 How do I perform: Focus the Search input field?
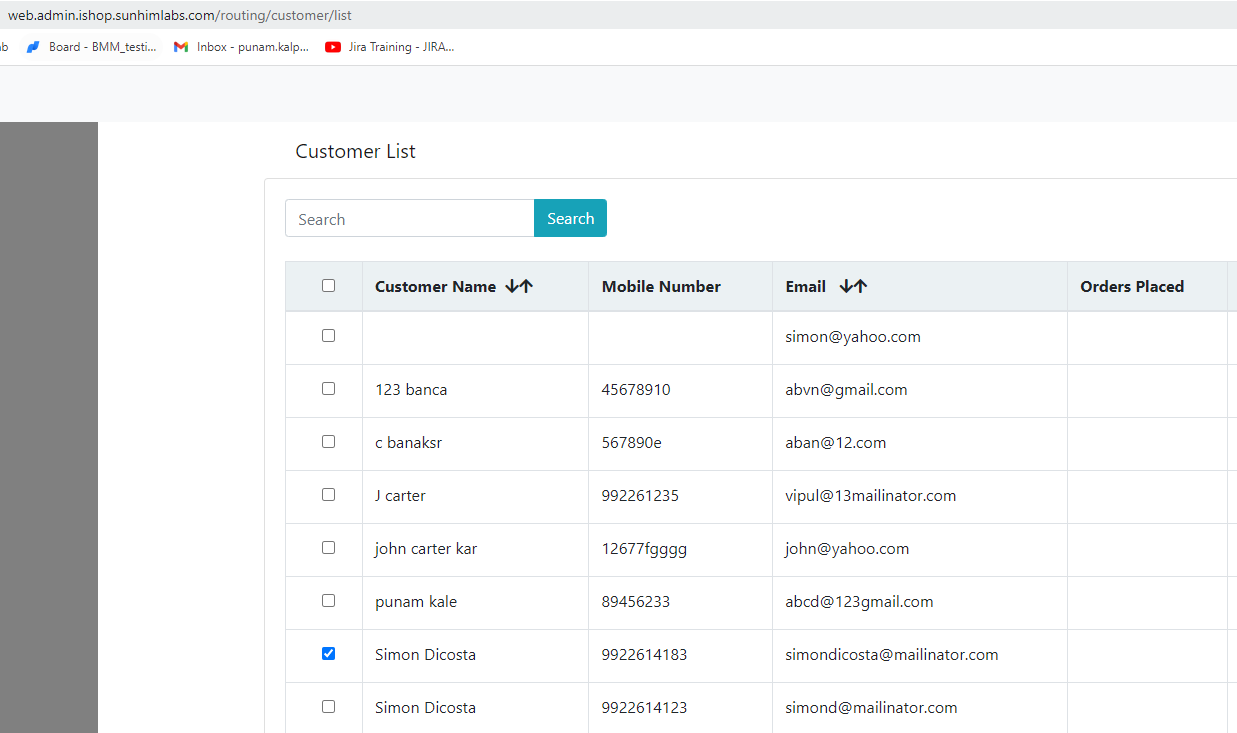pos(410,218)
